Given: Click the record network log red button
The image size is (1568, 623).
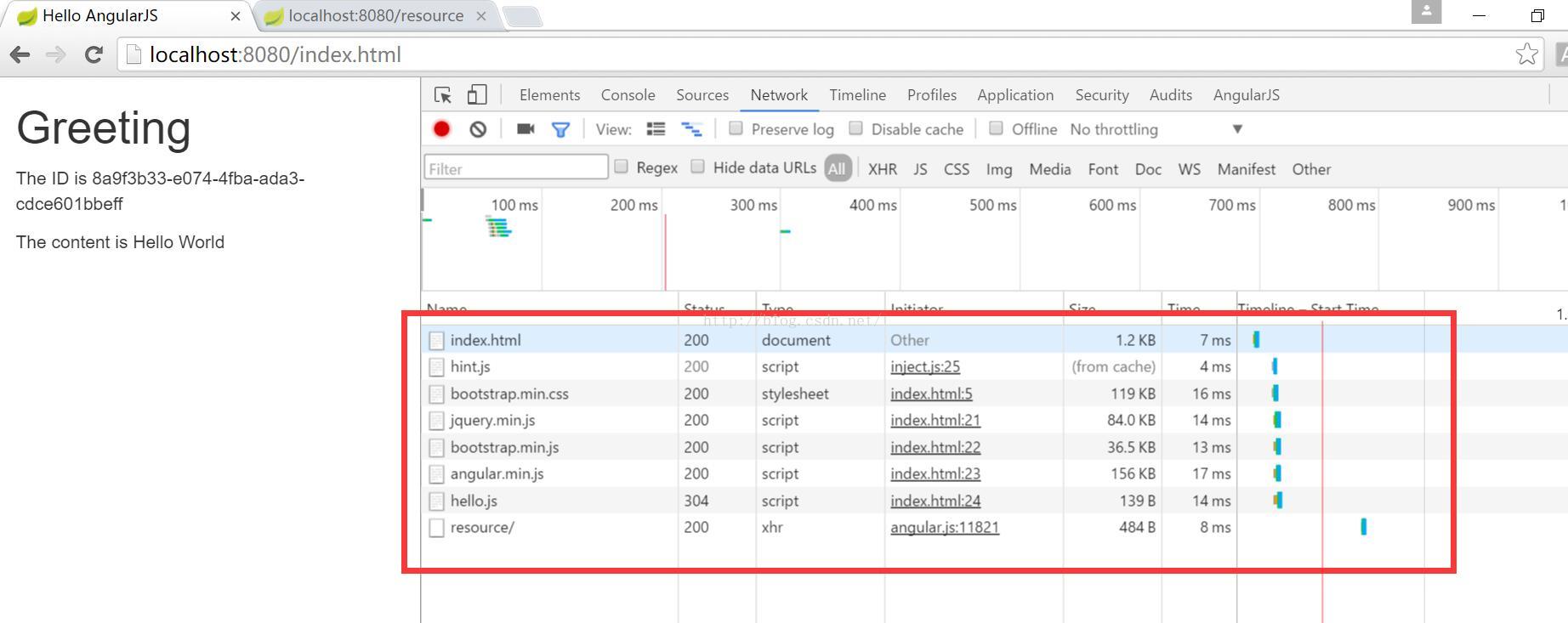Looking at the screenshot, I should [x=441, y=129].
